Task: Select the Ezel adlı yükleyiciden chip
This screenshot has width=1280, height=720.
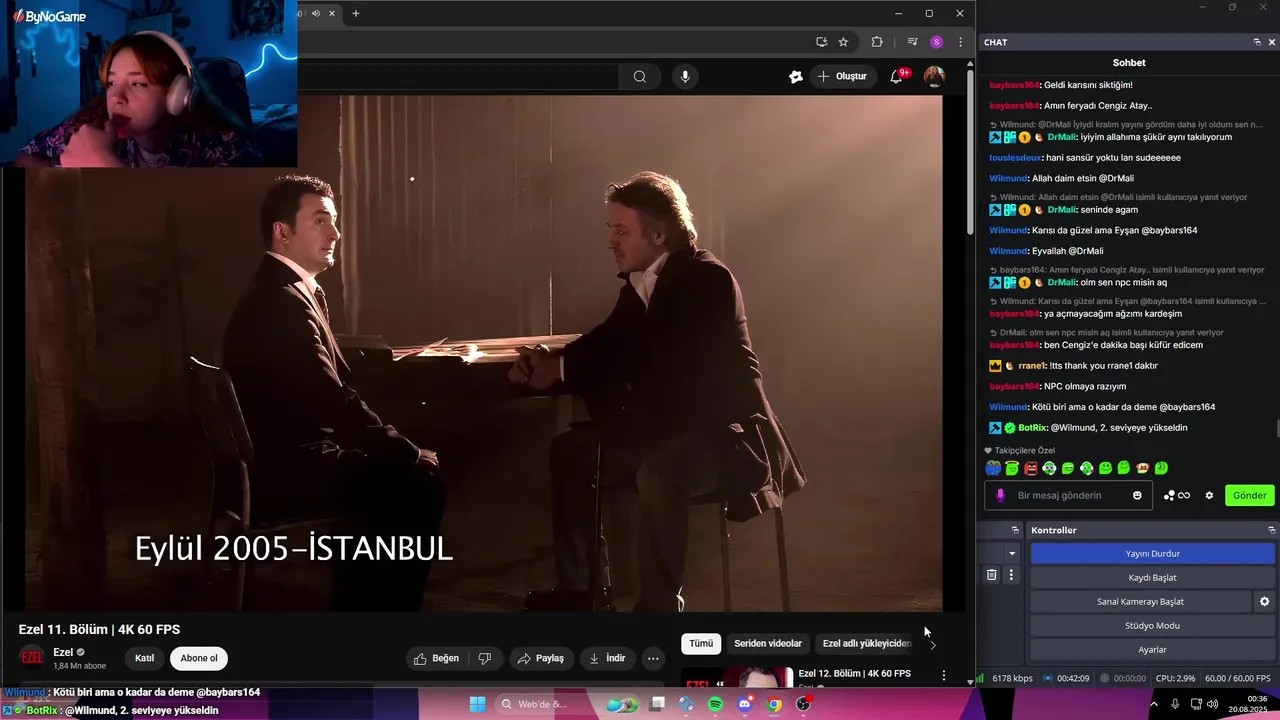Action: point(866,643)
